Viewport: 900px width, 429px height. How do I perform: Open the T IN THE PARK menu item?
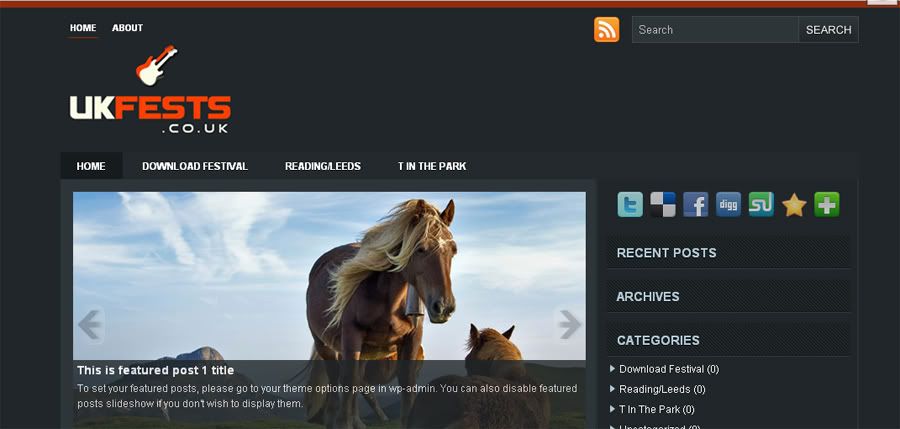coord(432,166)
